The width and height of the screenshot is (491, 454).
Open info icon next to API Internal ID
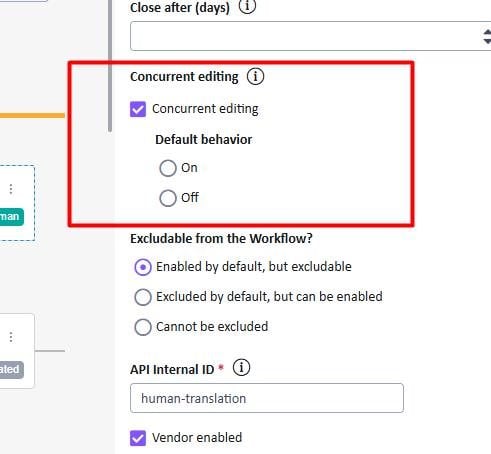tap(241, 368)
